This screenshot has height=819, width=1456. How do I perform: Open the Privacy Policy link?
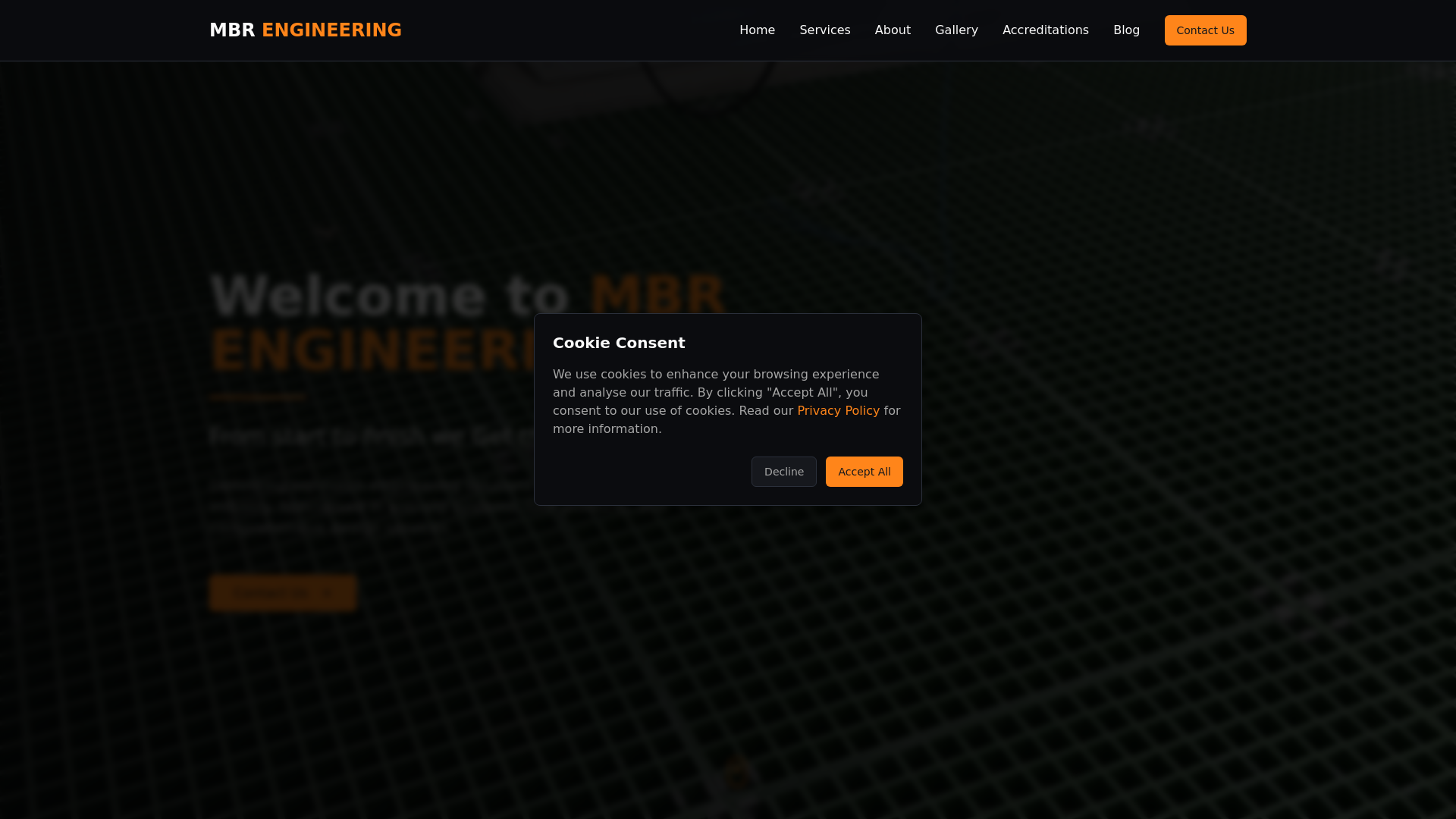(838, 410)
